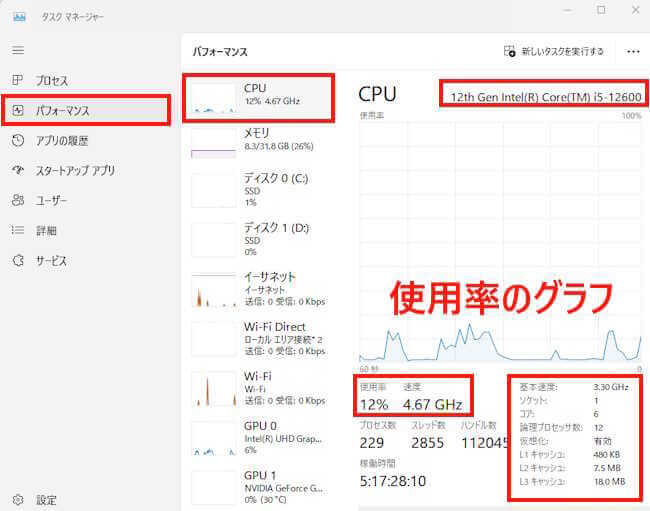The height and width of the screenshot is (511, 650).
Task: Open 設定 at sidebar bottom
Action: point(86,500)
